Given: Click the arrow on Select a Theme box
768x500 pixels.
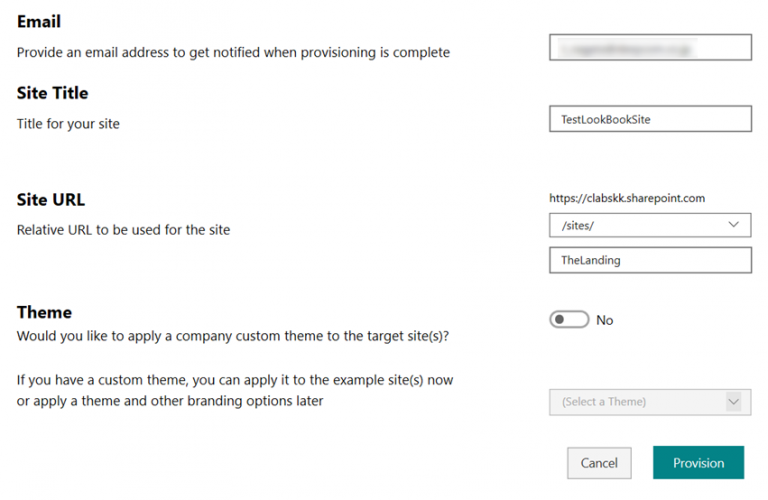Looking at the screenshot, I should [x=735, y=402].
